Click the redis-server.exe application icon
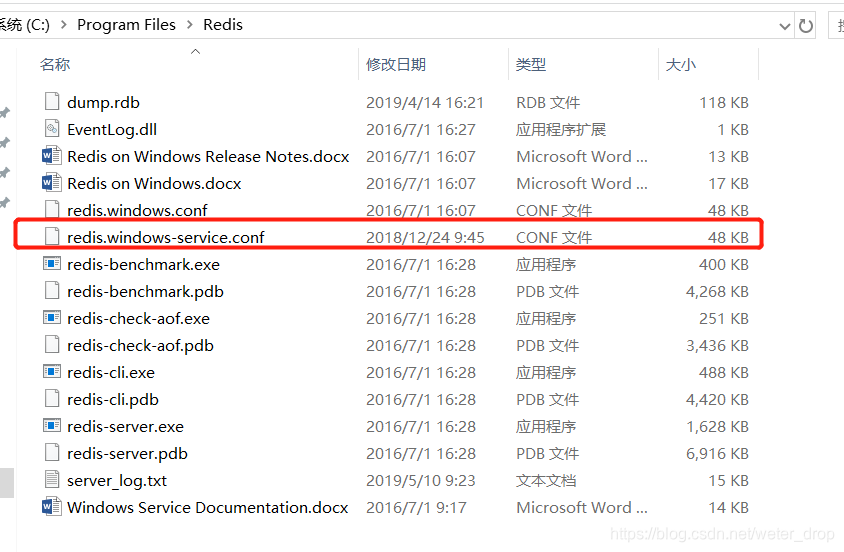Image resolution: width=844 pixels, height=552 pixels. 52,425
